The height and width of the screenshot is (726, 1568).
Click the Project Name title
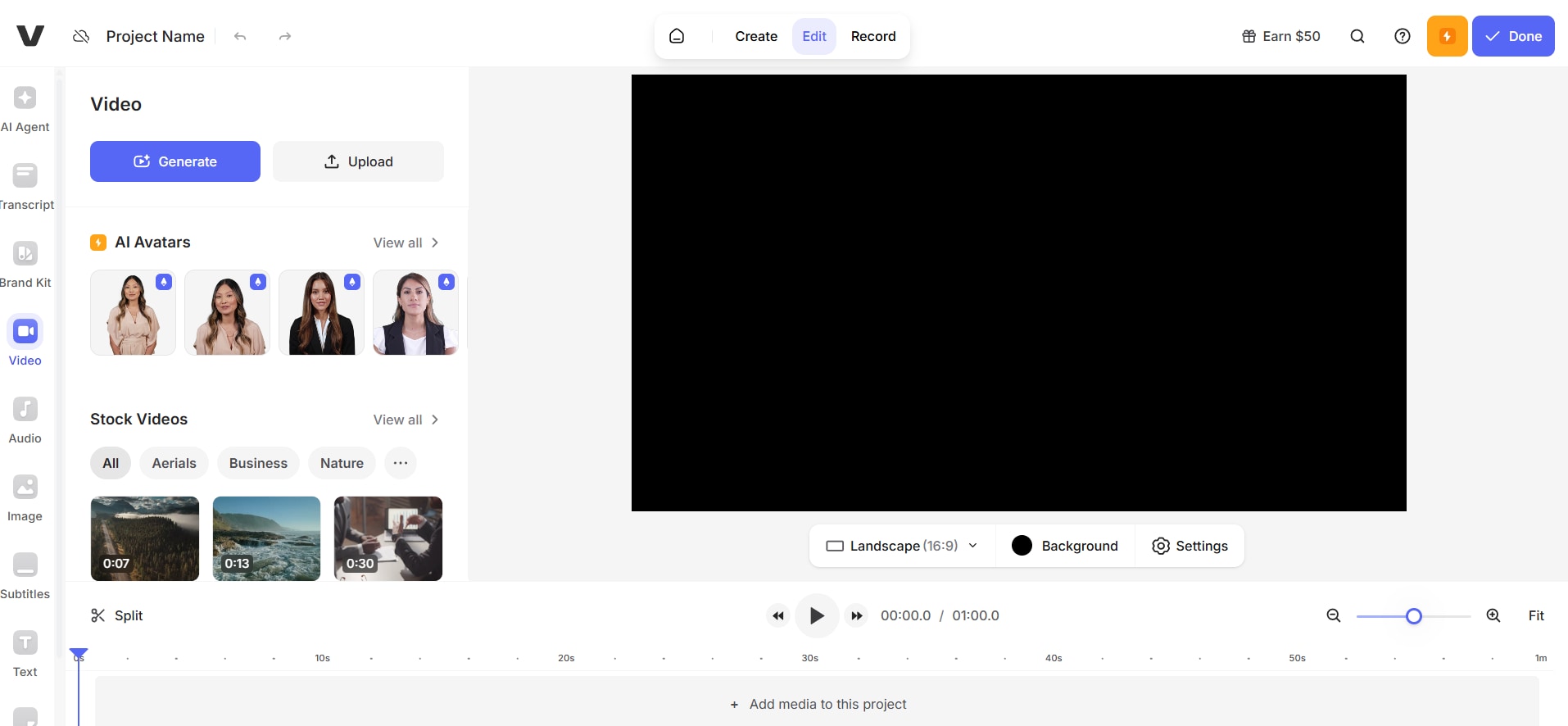click(x=156, y=36)
